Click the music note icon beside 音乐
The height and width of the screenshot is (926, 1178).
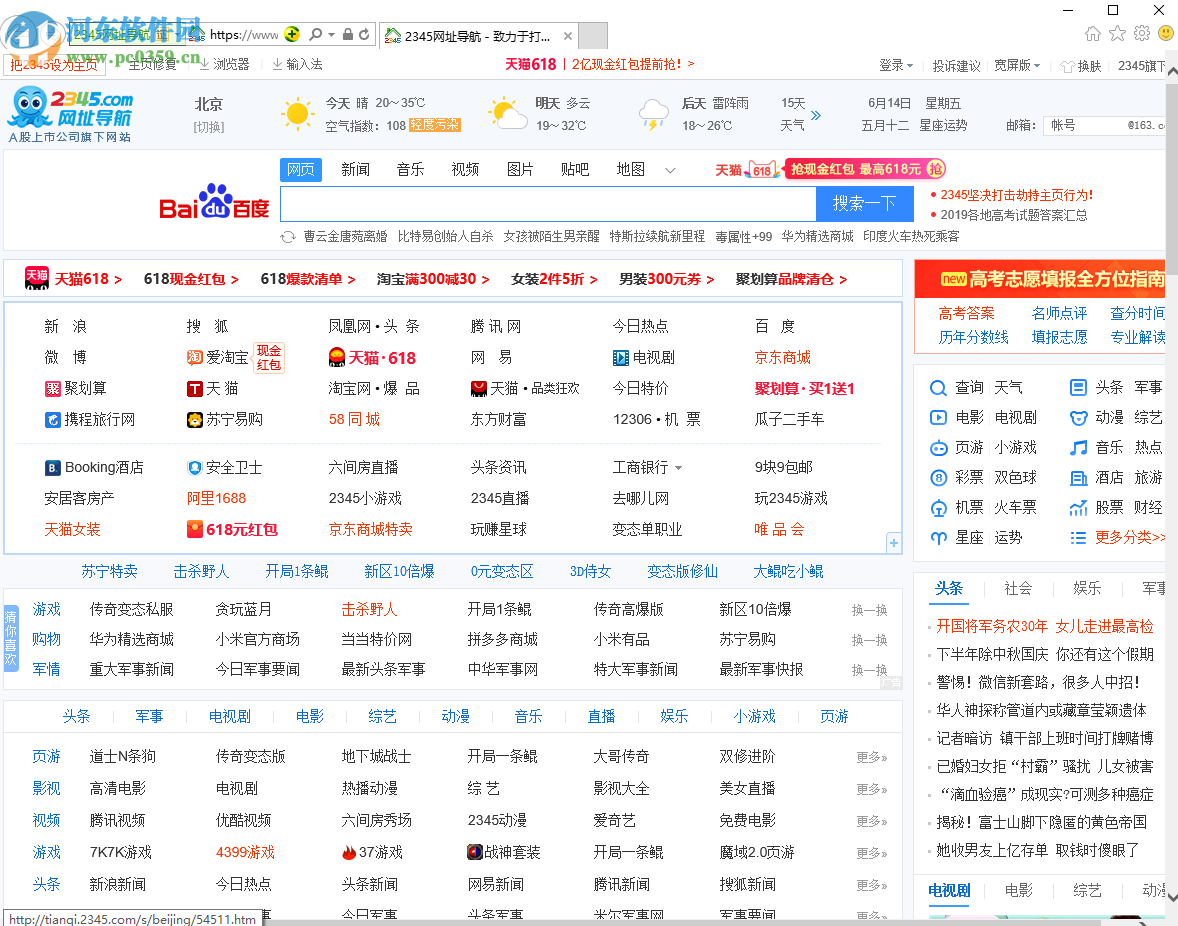point(1078,447)
